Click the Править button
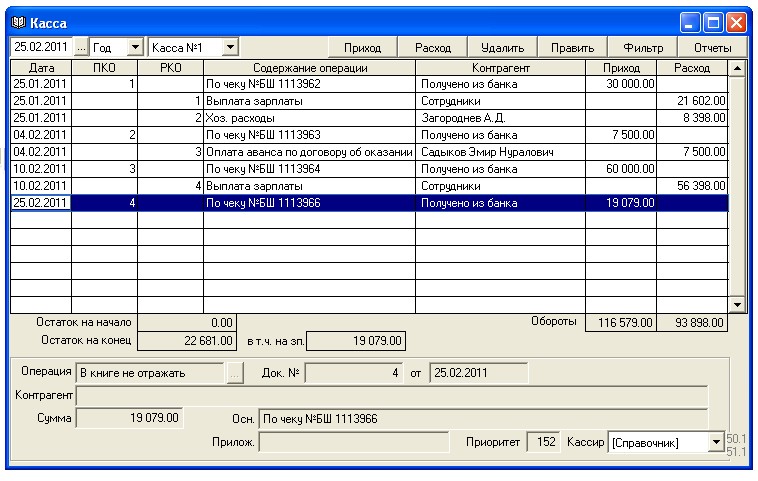This screenshot has height=481, width=758. [573, 47]
